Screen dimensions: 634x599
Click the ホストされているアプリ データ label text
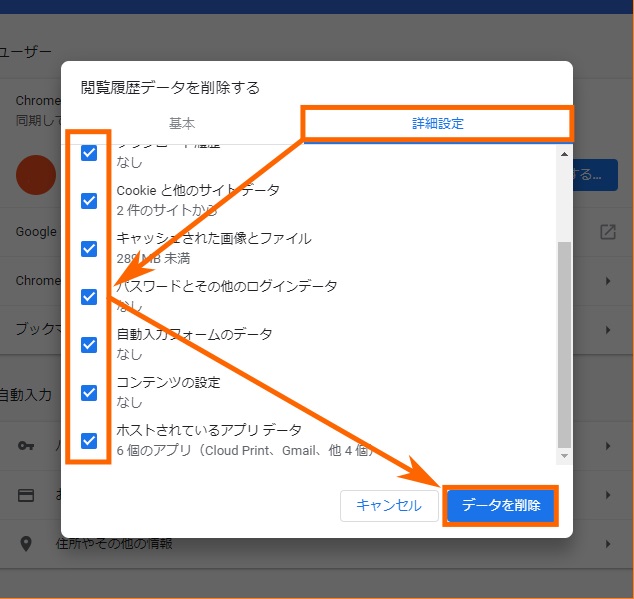click(x=209, y=430)
